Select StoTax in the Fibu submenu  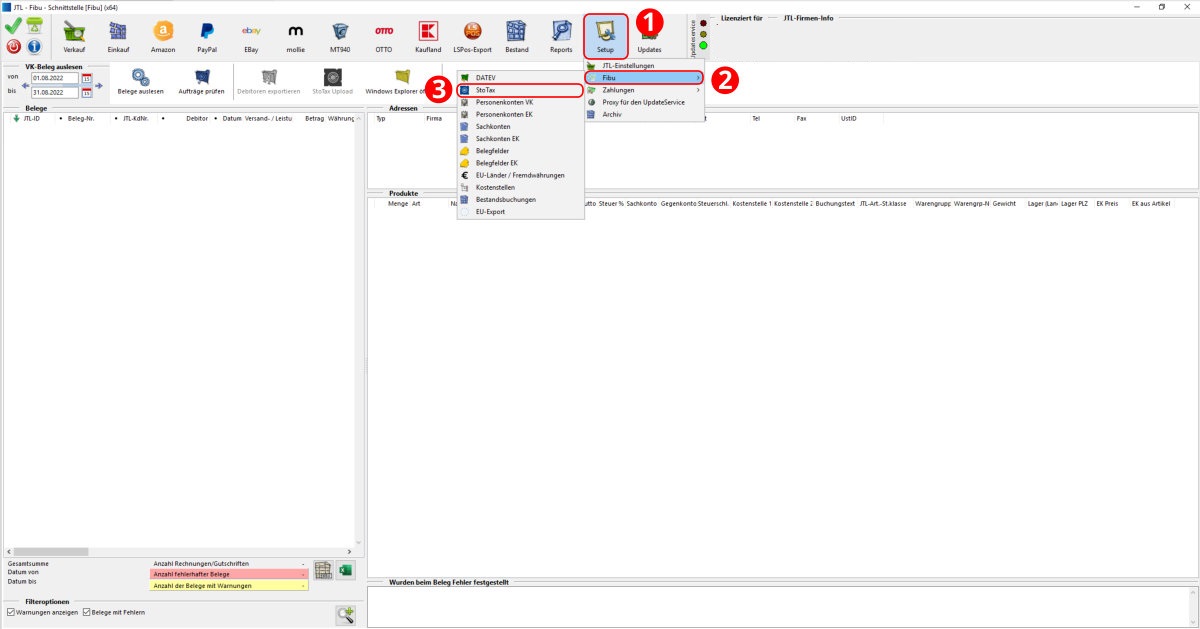pos(519,90)
